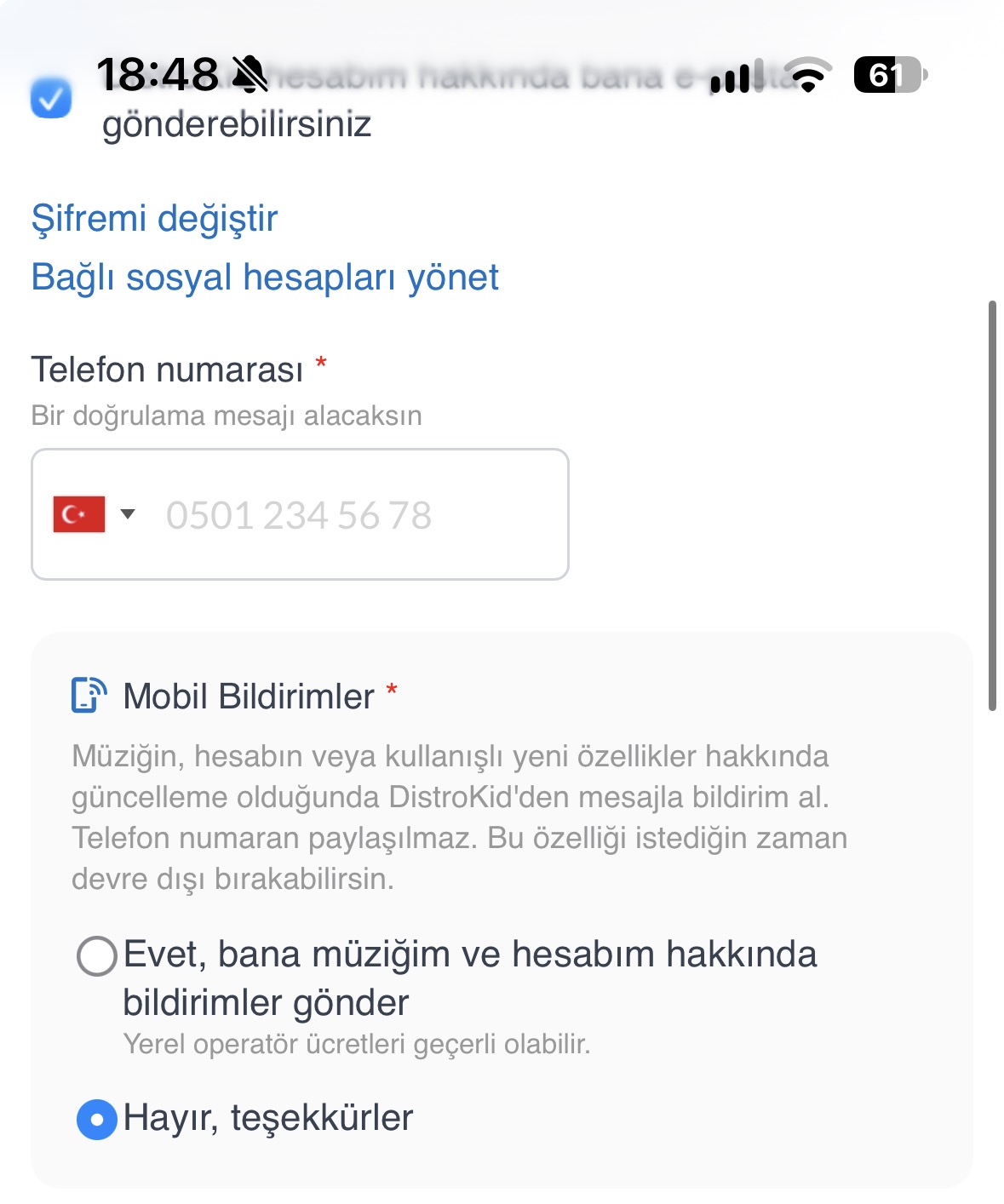This screenshot has width=1004, height=1204.
Task: Click the Mobil Bildirimler phone icon
Action: coord(89,695)
